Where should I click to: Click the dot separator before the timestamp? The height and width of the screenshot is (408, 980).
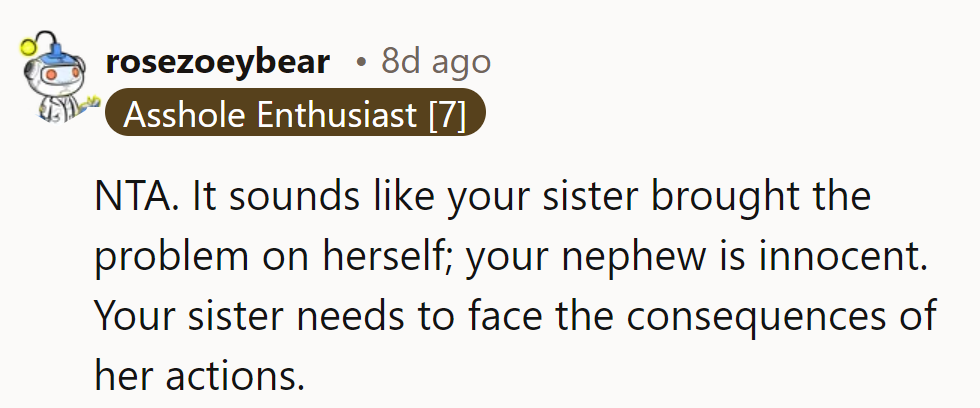point(361,63)
